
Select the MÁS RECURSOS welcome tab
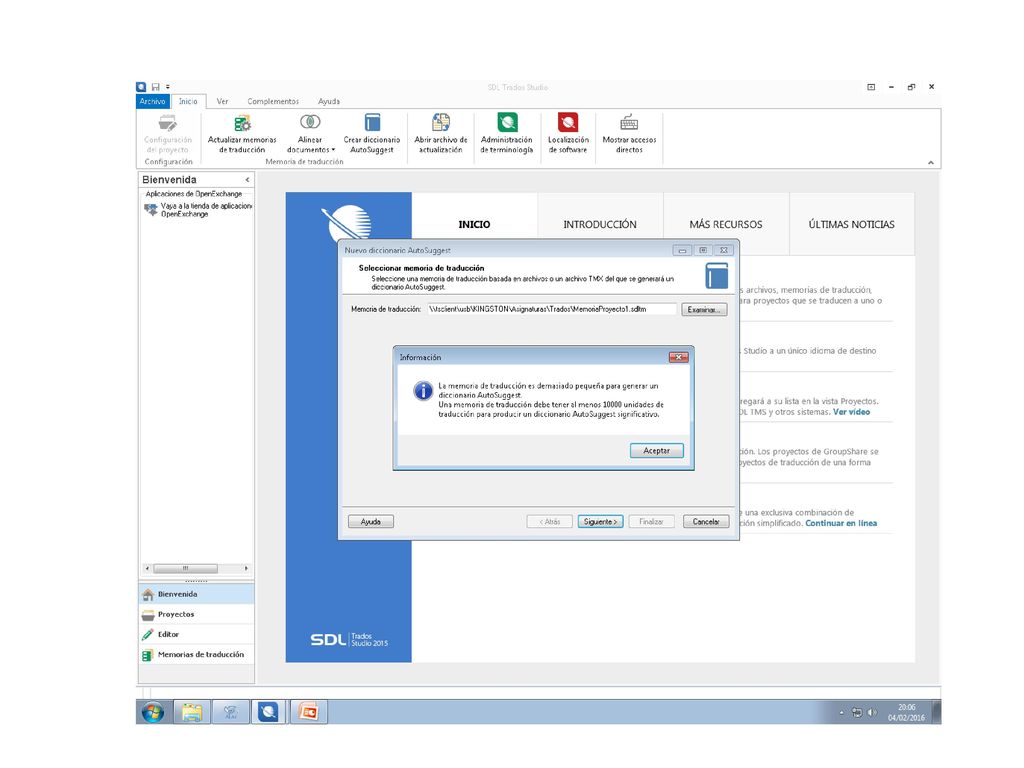pyautogui.click(x=726, y=224)
